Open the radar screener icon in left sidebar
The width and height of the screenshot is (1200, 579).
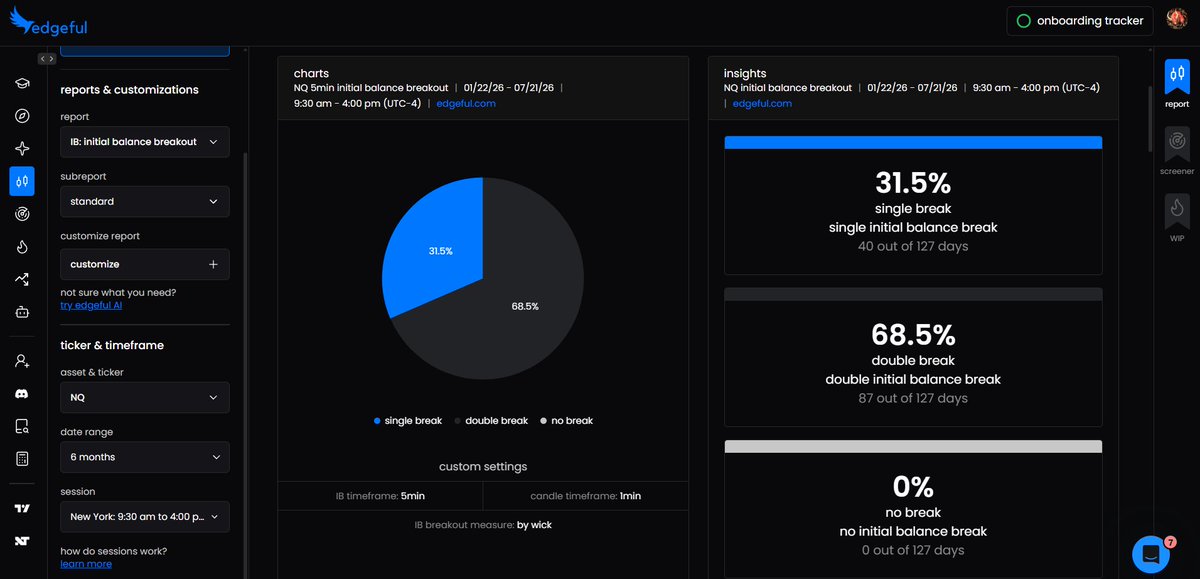tap(22, 213)
